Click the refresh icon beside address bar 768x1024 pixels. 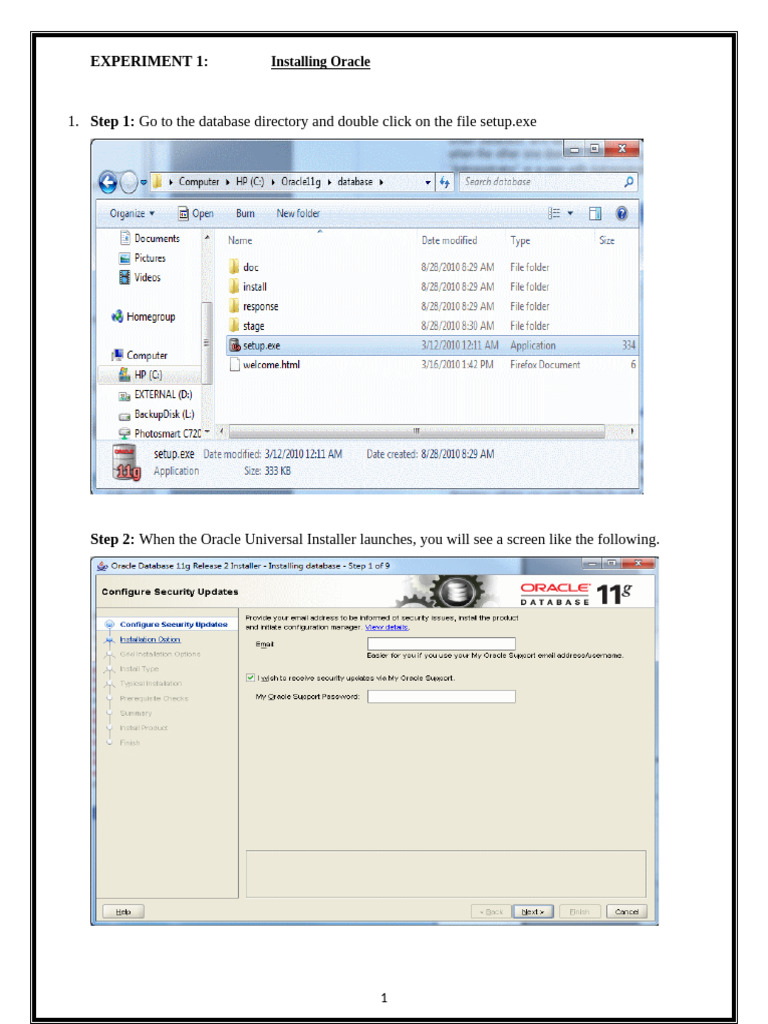pos(445,182)
